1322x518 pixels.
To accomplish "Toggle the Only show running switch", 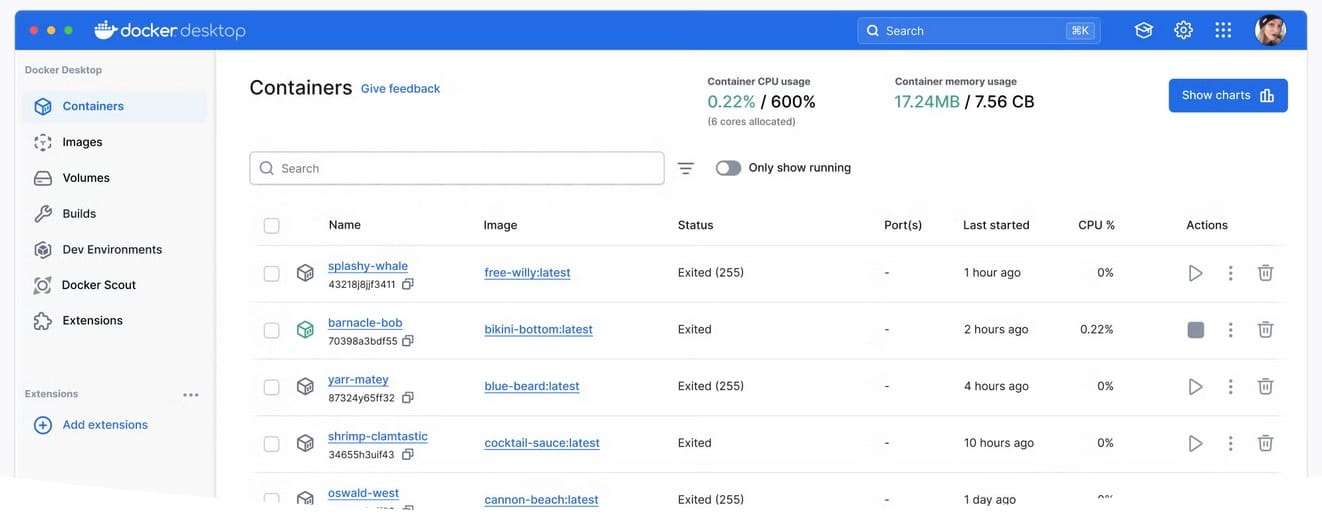I will tap(728, 168).
